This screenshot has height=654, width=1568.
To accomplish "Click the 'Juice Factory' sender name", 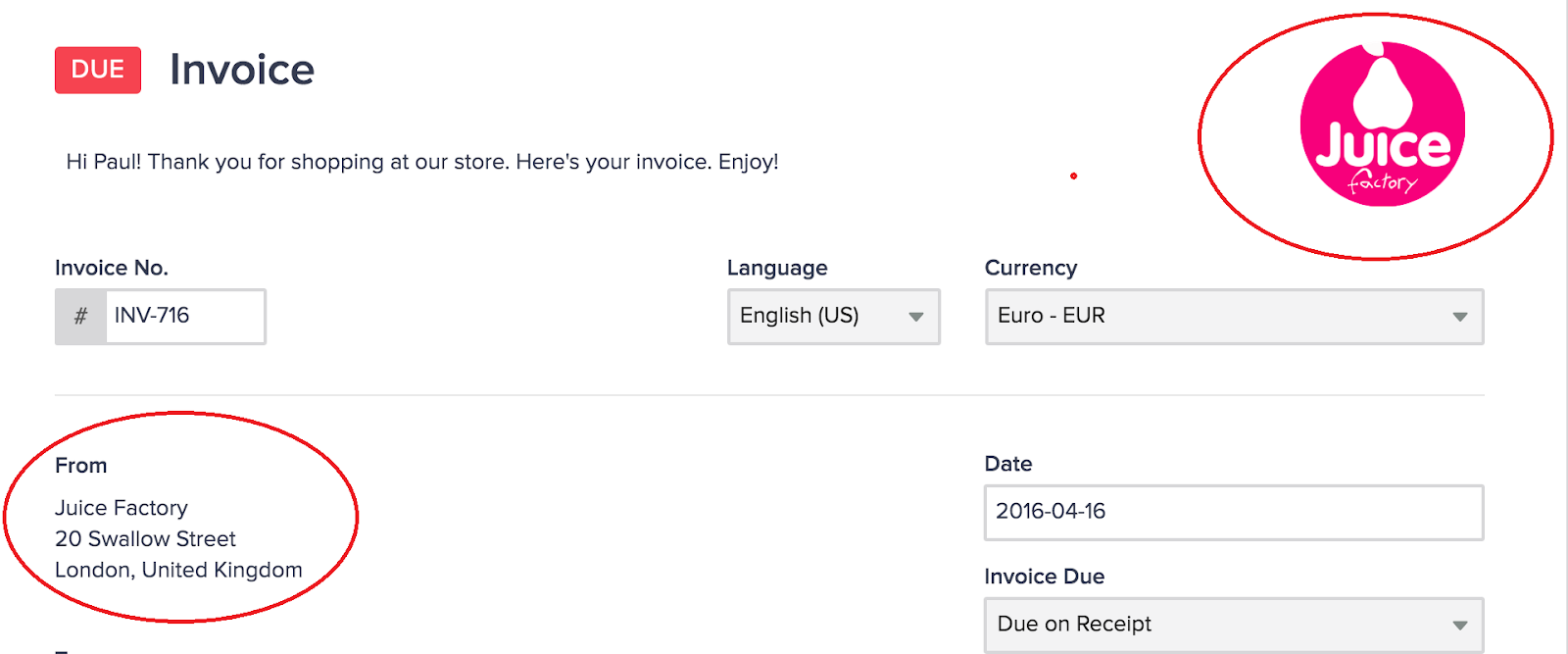I will [122, 508].
